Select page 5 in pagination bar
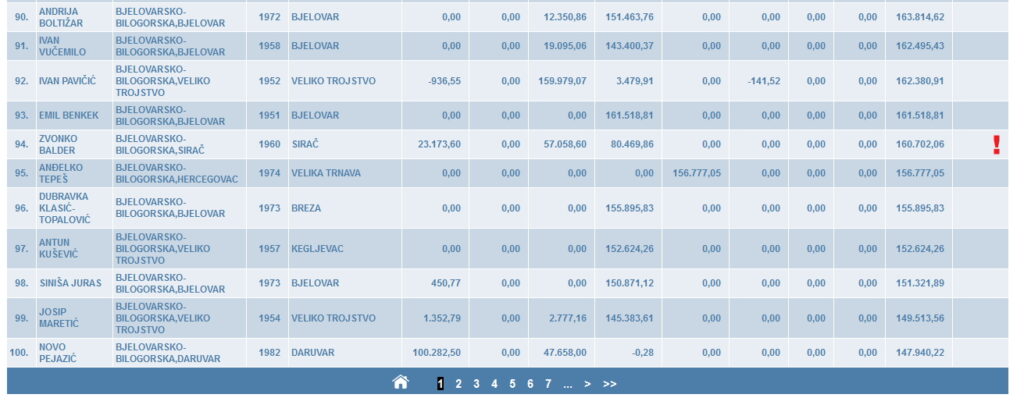 (x=512, y=383)
